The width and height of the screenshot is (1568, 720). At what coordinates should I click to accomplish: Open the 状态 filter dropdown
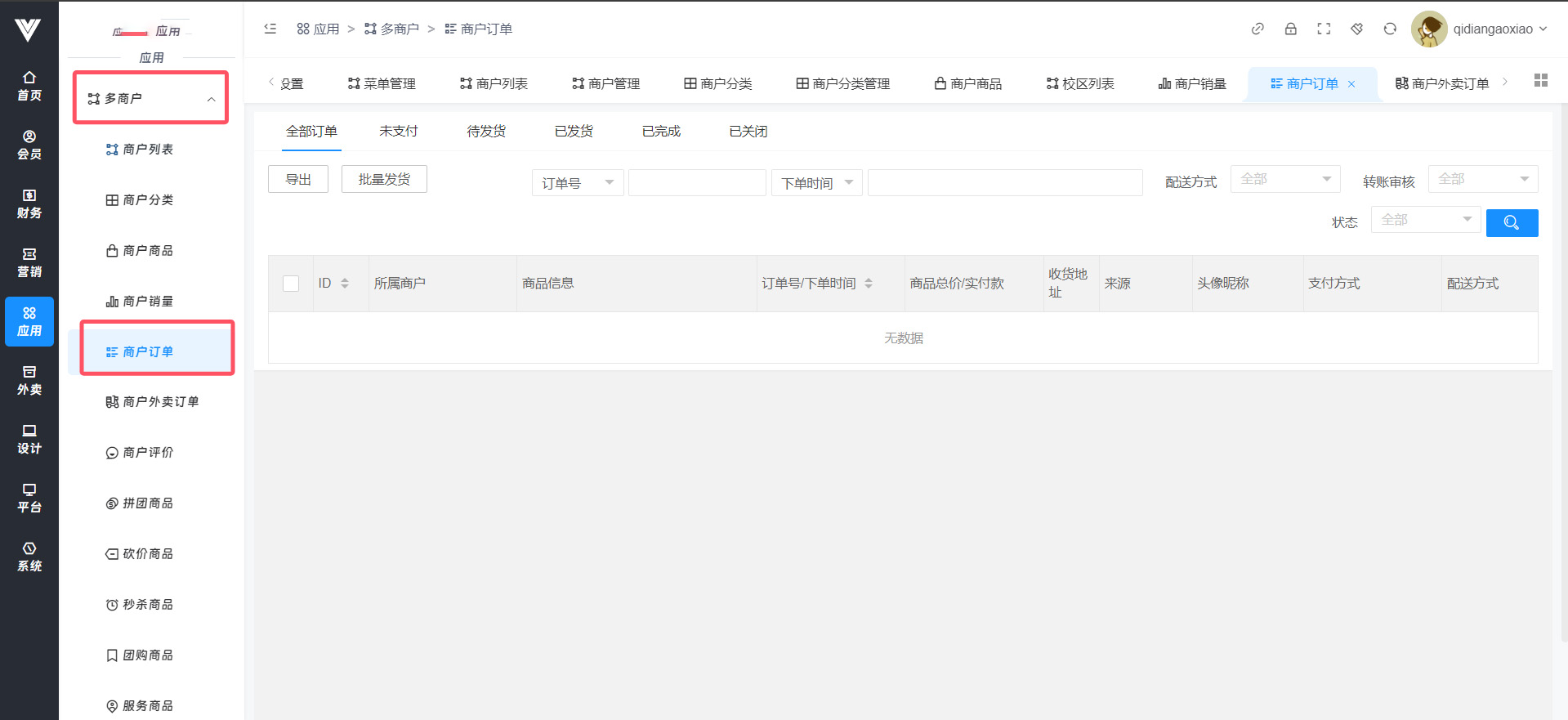tap(1425, 220)
